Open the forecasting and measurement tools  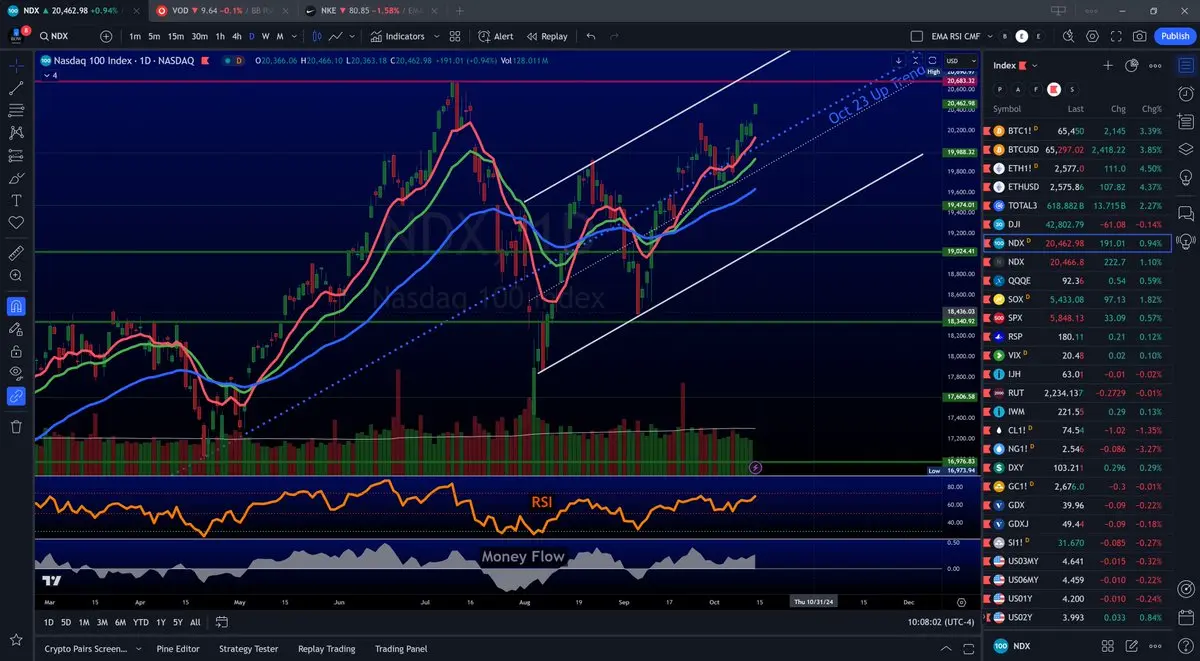point(16,155)
